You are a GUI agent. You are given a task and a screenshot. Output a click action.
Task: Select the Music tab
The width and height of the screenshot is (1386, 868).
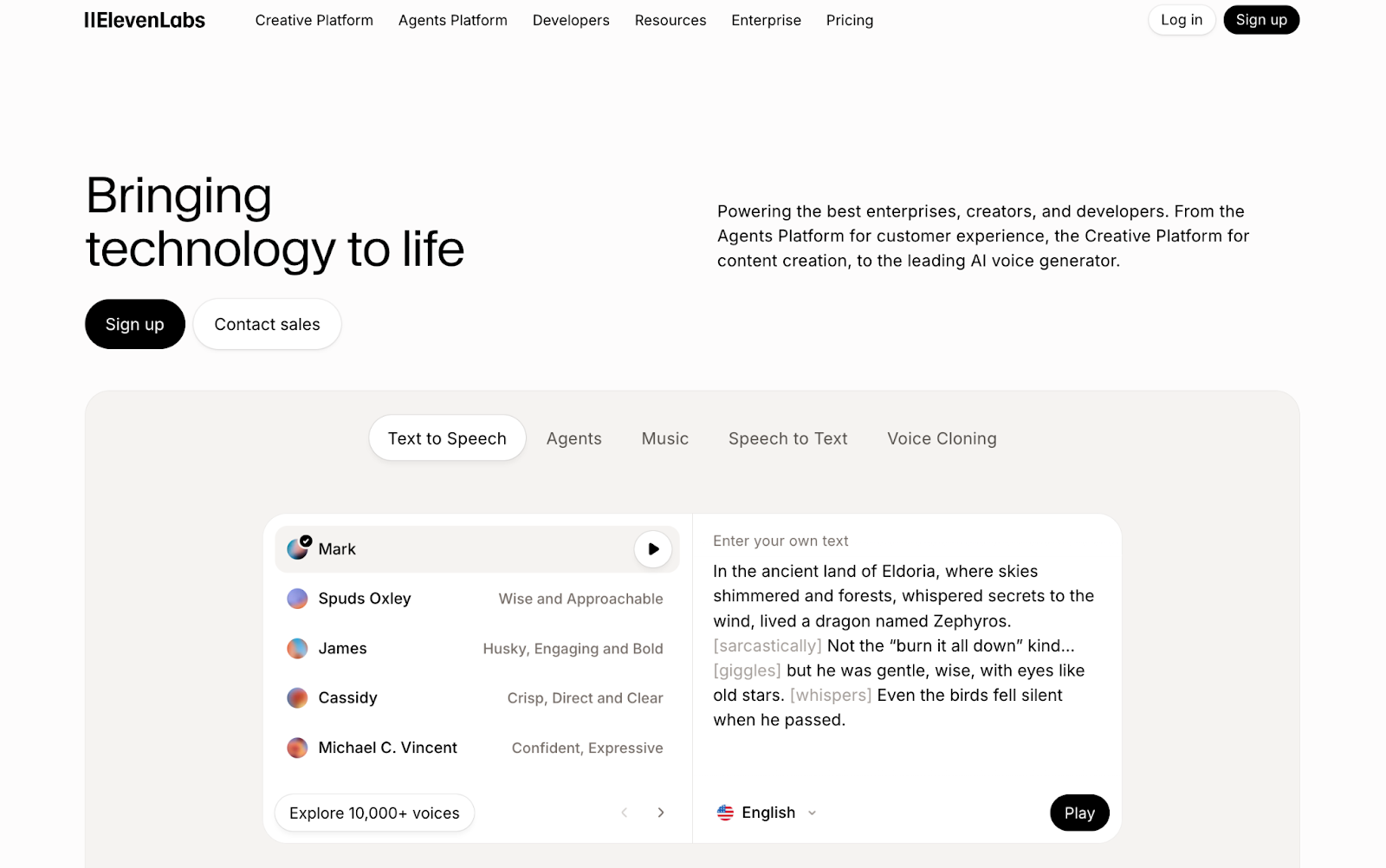[664, 438]
